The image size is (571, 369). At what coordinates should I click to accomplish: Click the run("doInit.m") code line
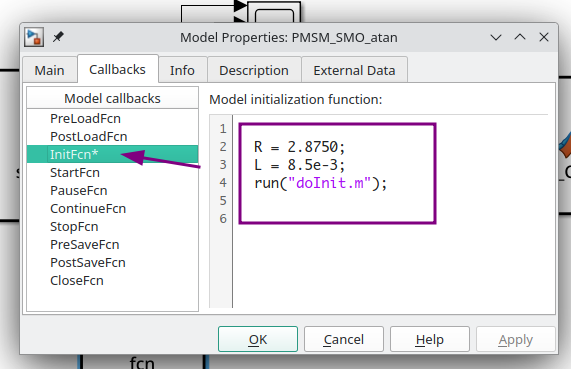(320, 183)
